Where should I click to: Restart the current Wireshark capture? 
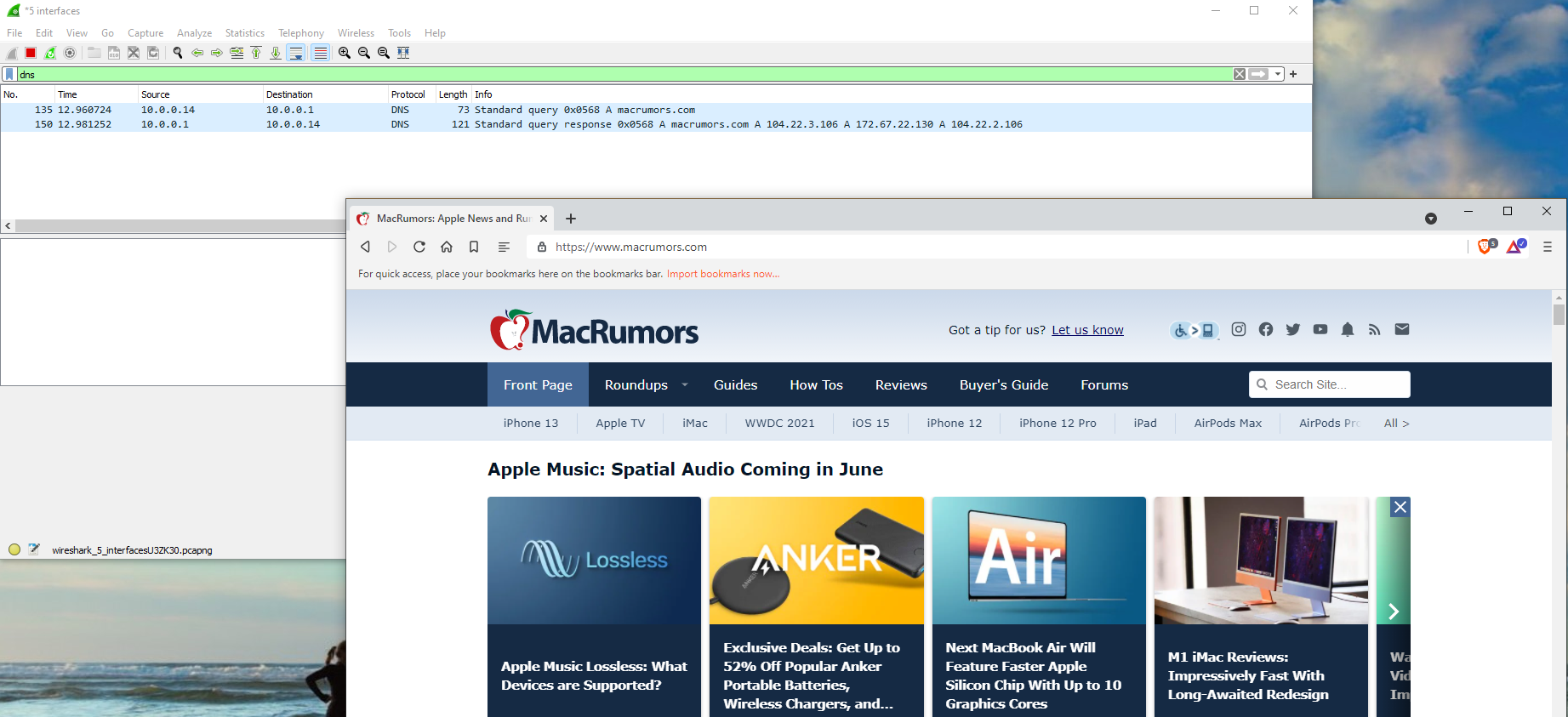(x=50, y=53)
